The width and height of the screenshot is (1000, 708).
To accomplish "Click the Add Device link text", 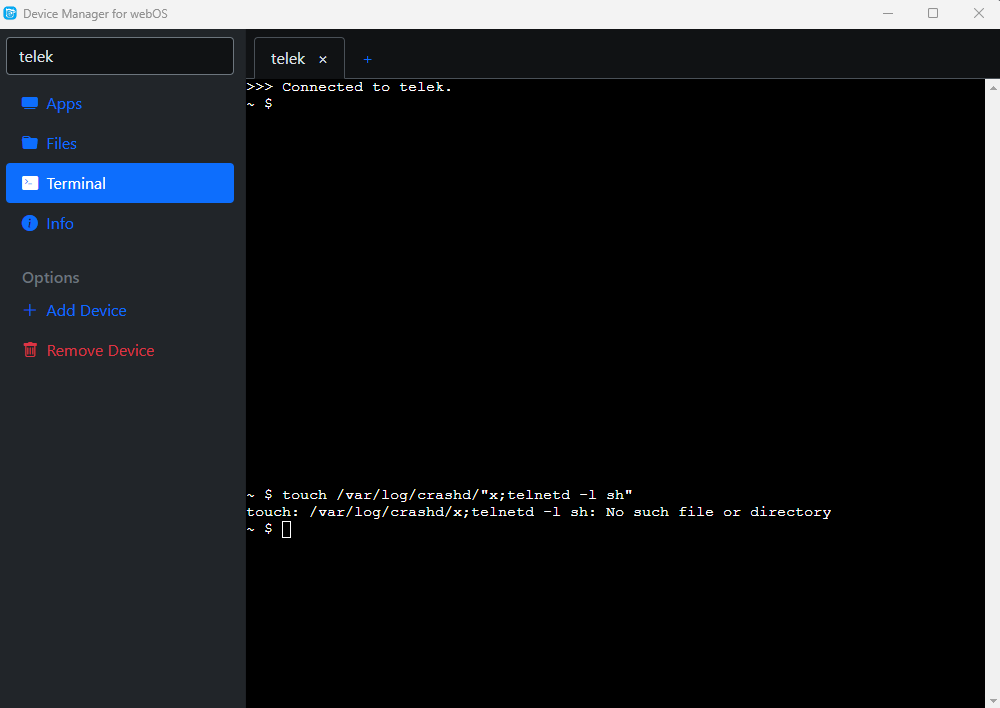I will pyautogui.click(x=86, y=311).
